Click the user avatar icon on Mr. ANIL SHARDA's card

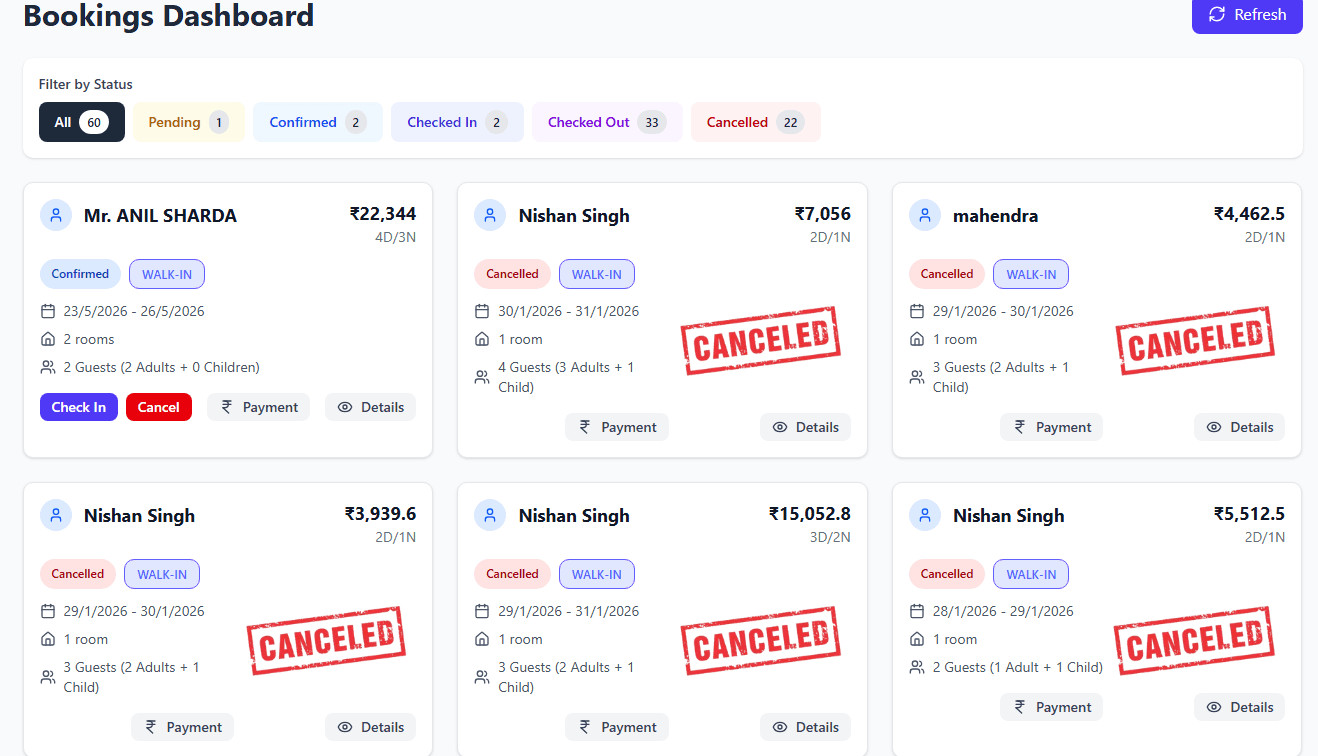pos(56,214)
